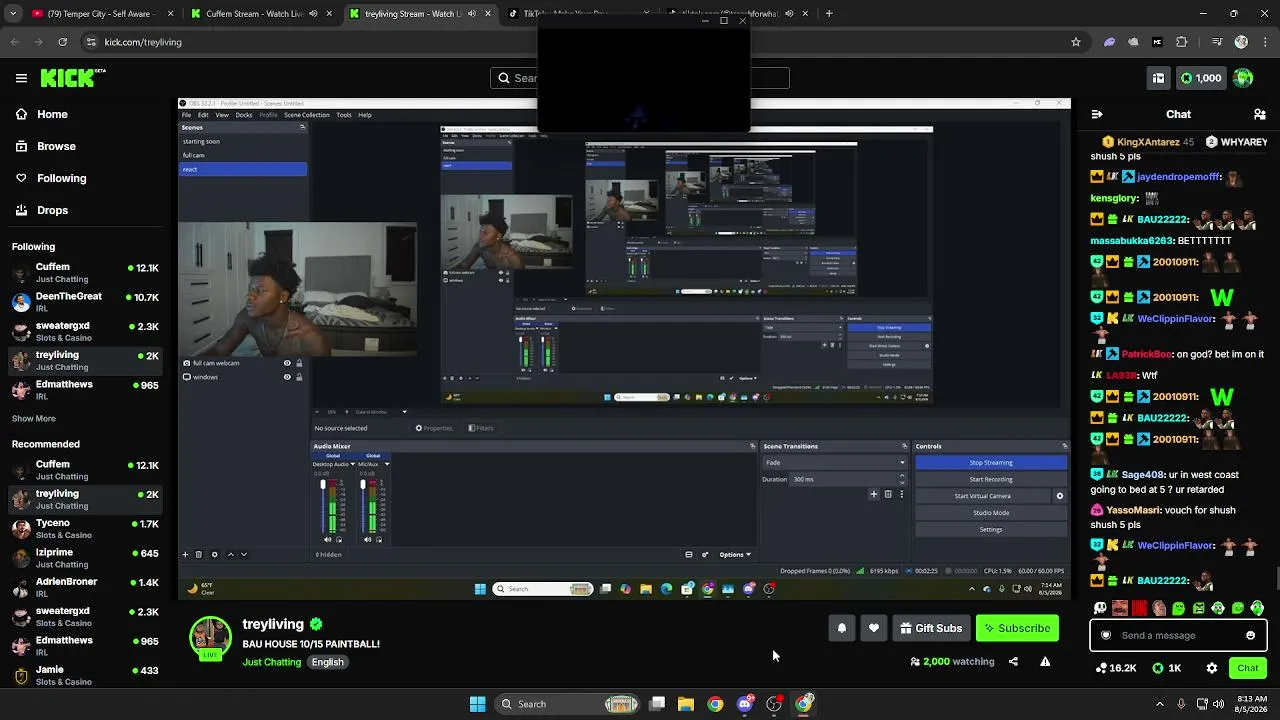Open the Kick hamburger sidebar menu
The width and height of the screenshot is (1280, 720).
click(x=21, y=78)
